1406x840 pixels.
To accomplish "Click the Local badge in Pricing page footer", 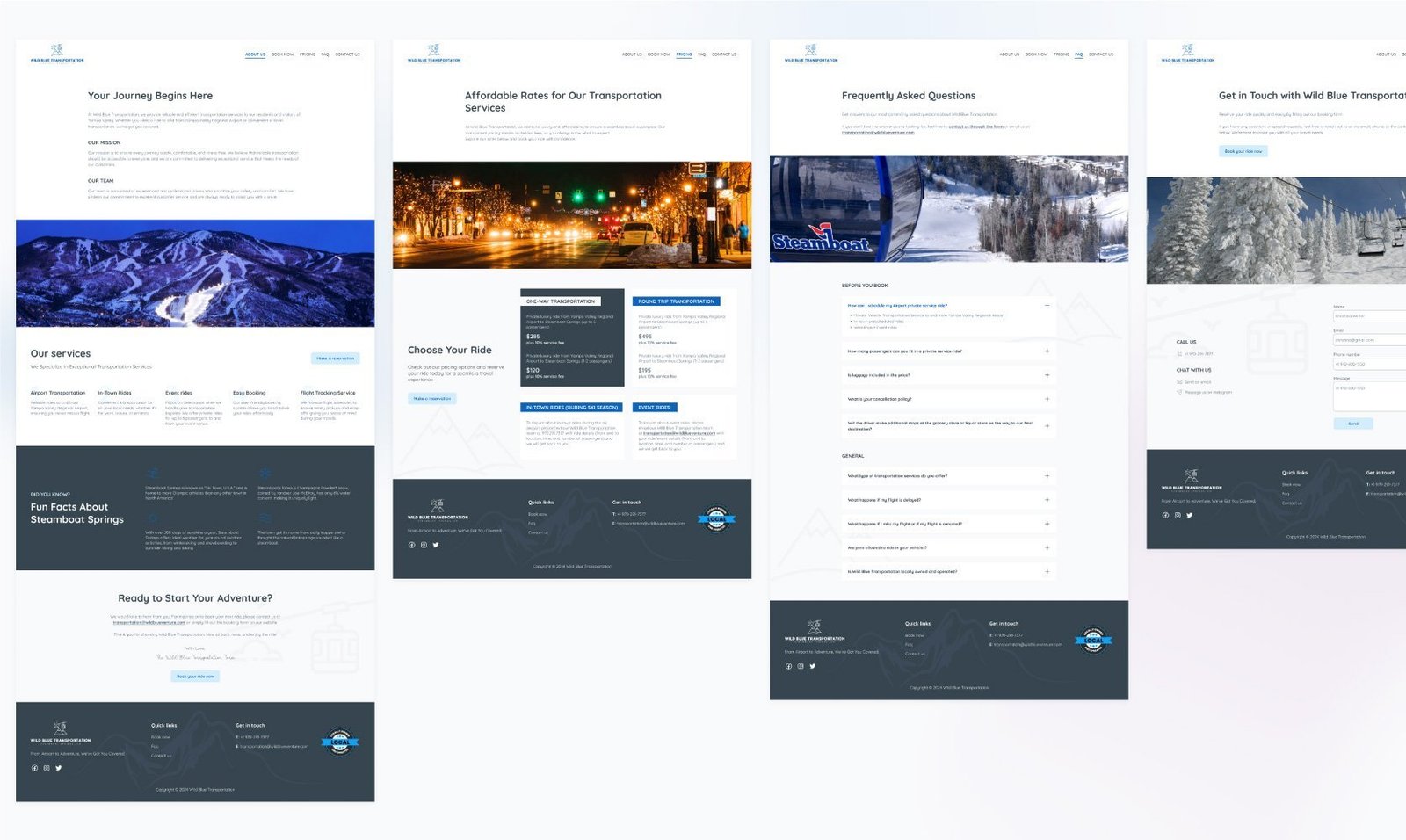I will click(717, 519).
